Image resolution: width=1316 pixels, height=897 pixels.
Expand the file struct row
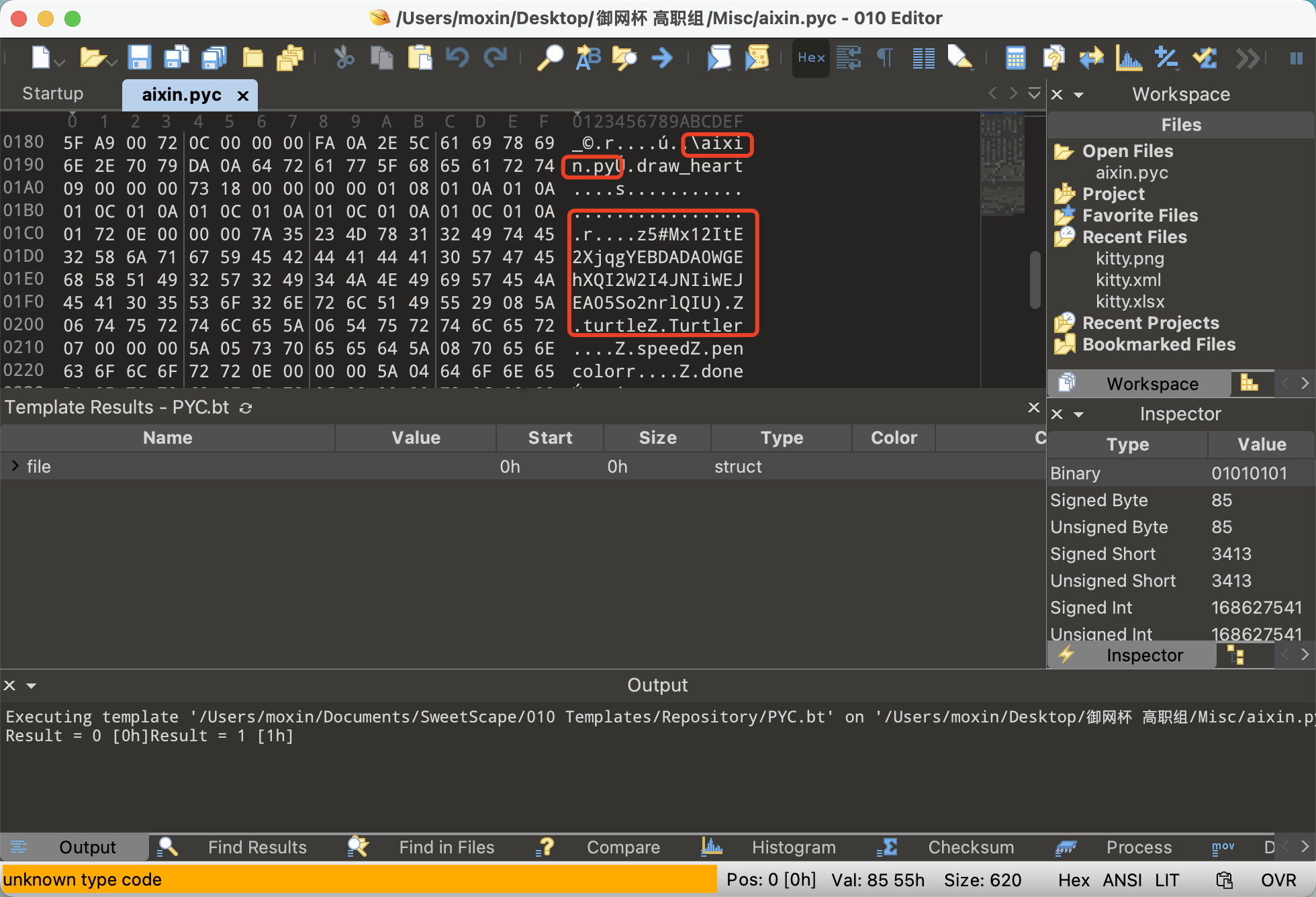15,466
